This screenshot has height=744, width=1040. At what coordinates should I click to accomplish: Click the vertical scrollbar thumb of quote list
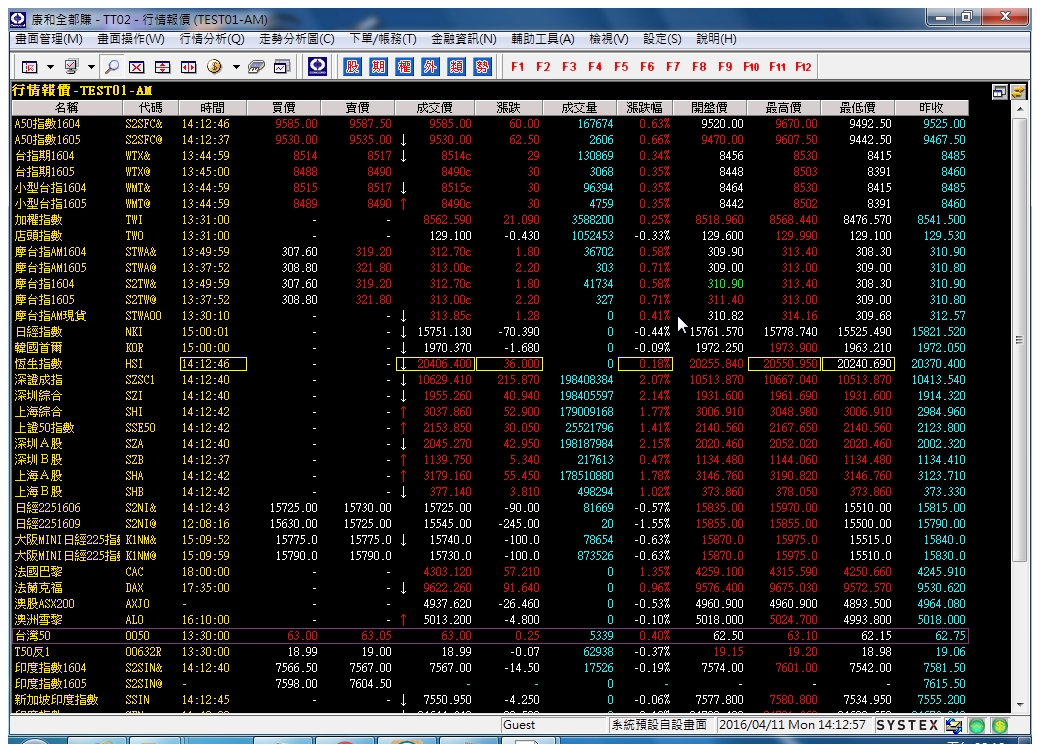tap(1020, 340)
